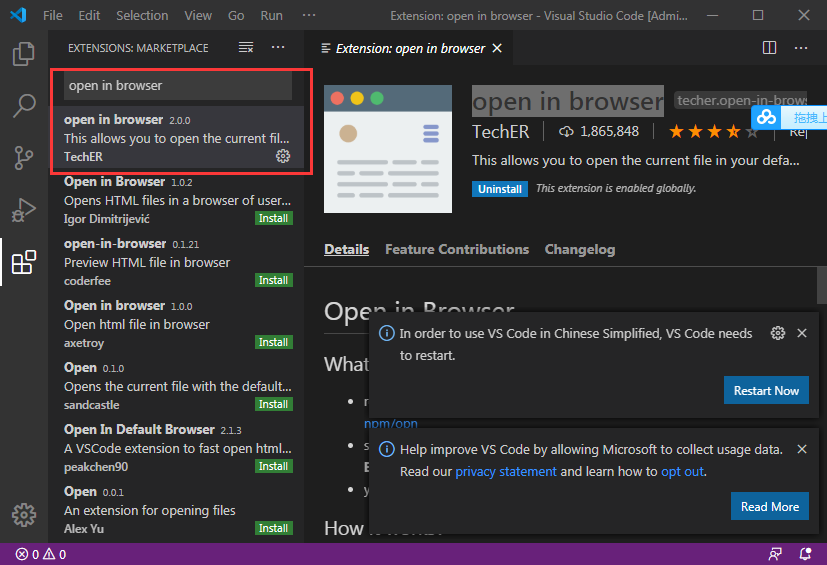Image resolution: width=827 pixels, height=565 pixels.
Task: Select the Extensions view icon
Action: [x=24, y=262]
